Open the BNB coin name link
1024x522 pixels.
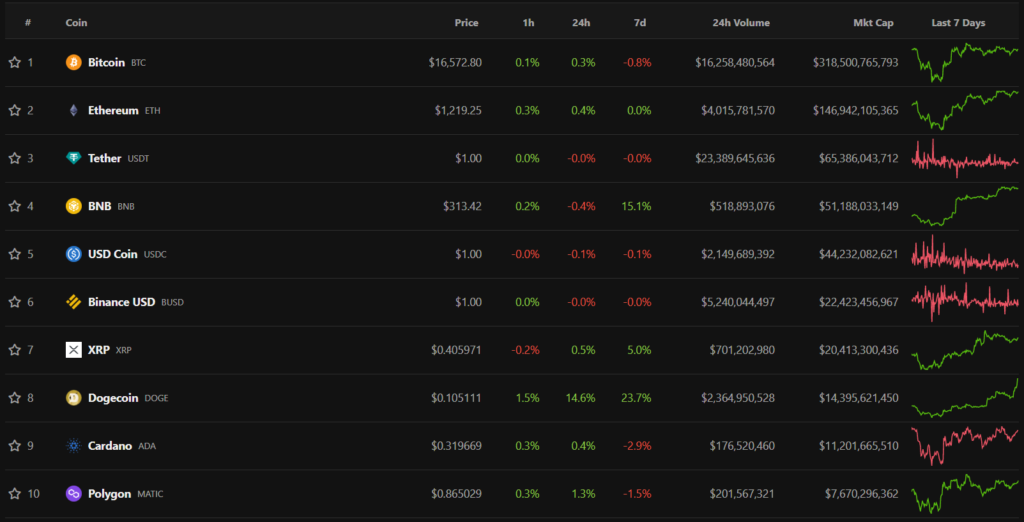coord(100,206)
